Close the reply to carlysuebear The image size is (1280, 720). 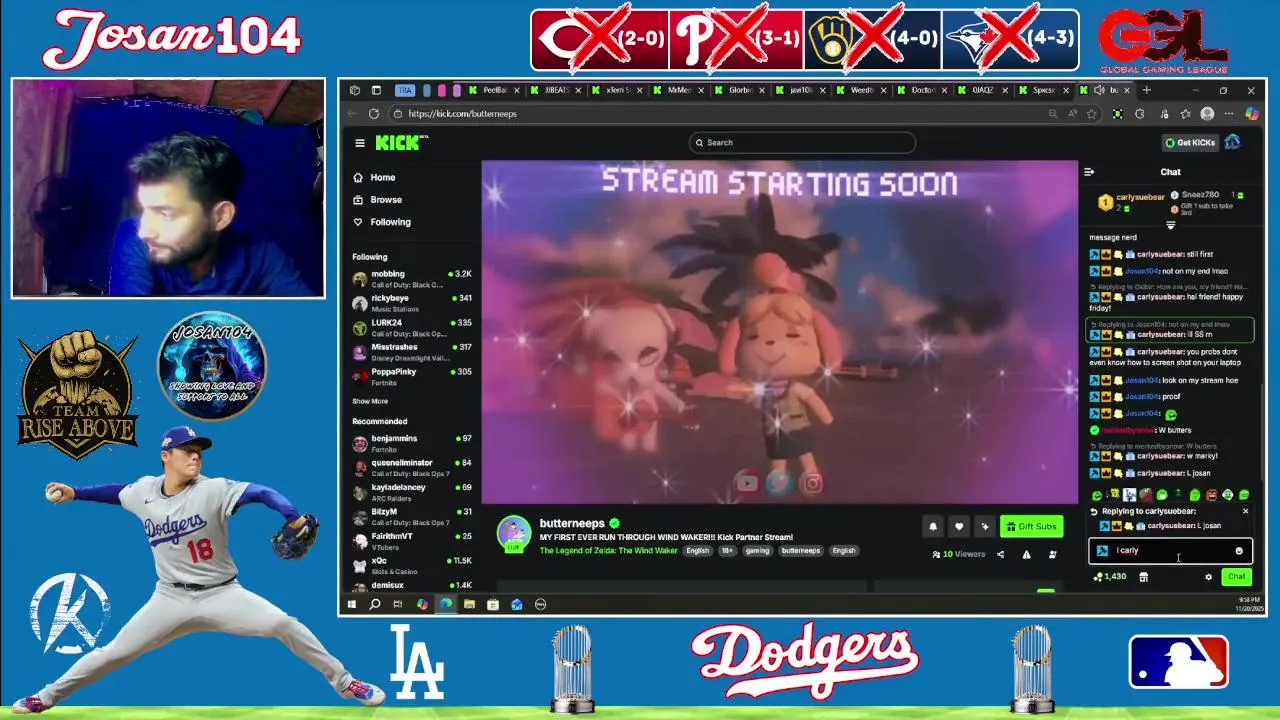[1245, 511]
